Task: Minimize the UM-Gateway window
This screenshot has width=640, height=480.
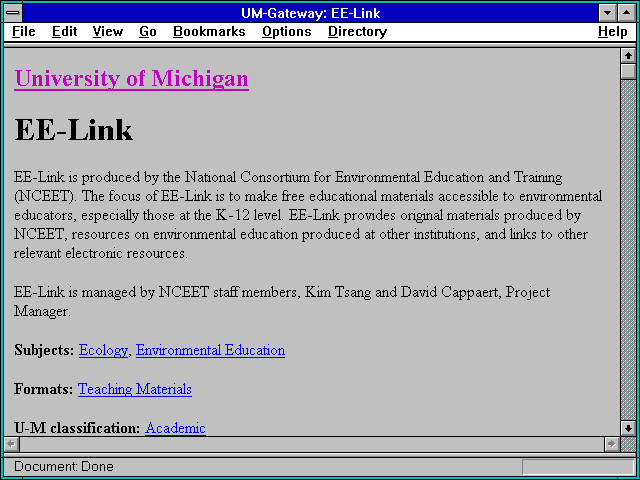Action: click(608, 13)
